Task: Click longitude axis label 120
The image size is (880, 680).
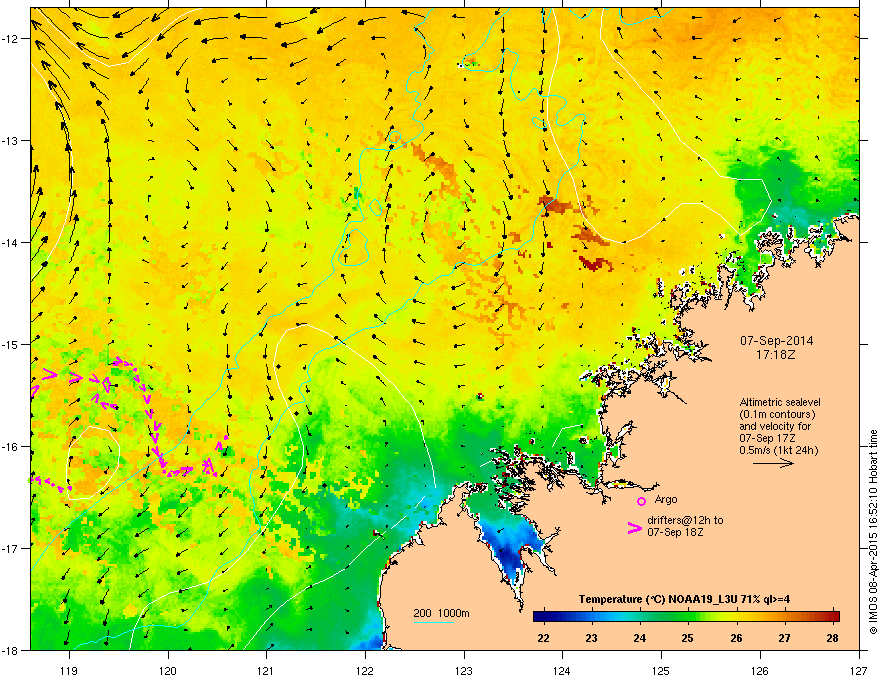Action: 168,670
